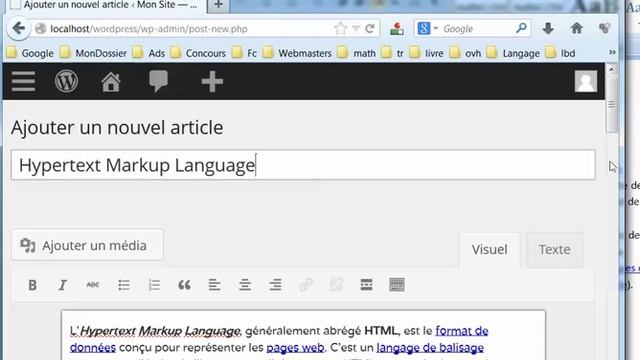640x360 pixels.
Task: Click the article title field
Action: click(303, 165)
